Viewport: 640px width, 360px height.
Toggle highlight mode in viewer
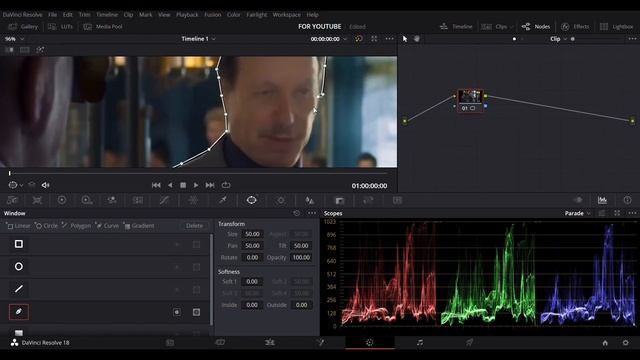pyautogui.click(x=40, y=50)
